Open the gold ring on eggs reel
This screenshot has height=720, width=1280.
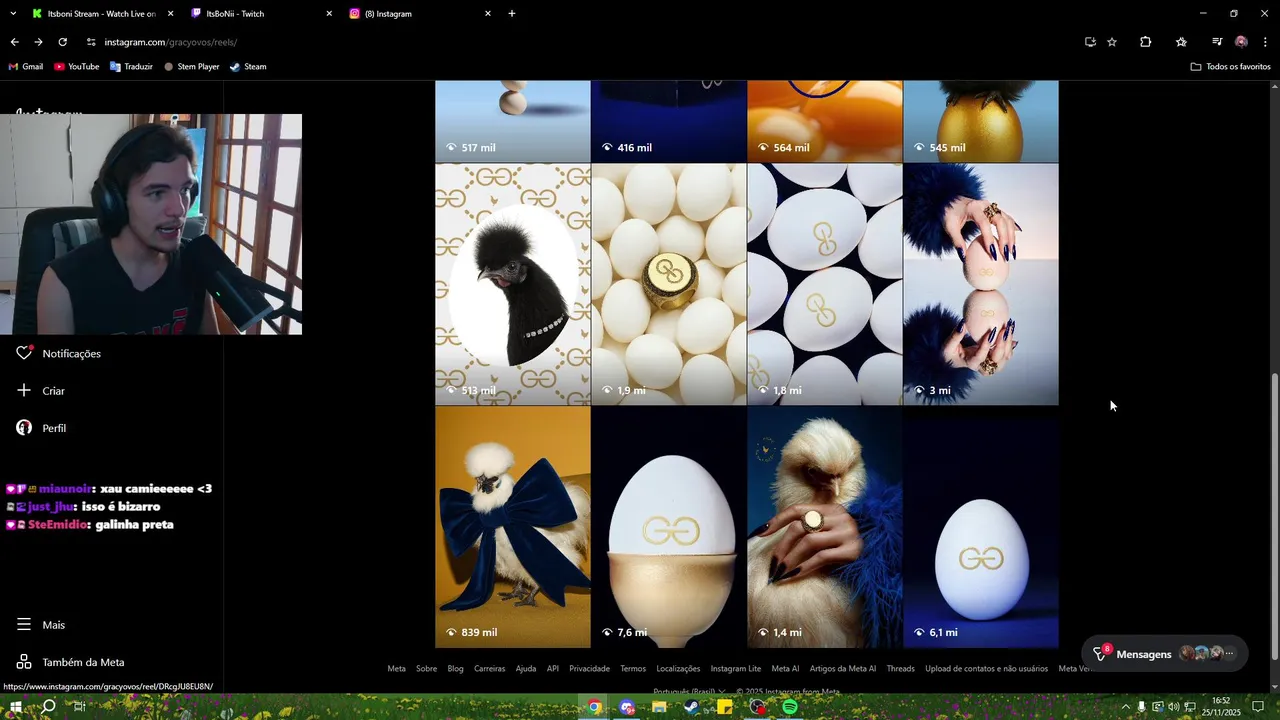point(669,284)
